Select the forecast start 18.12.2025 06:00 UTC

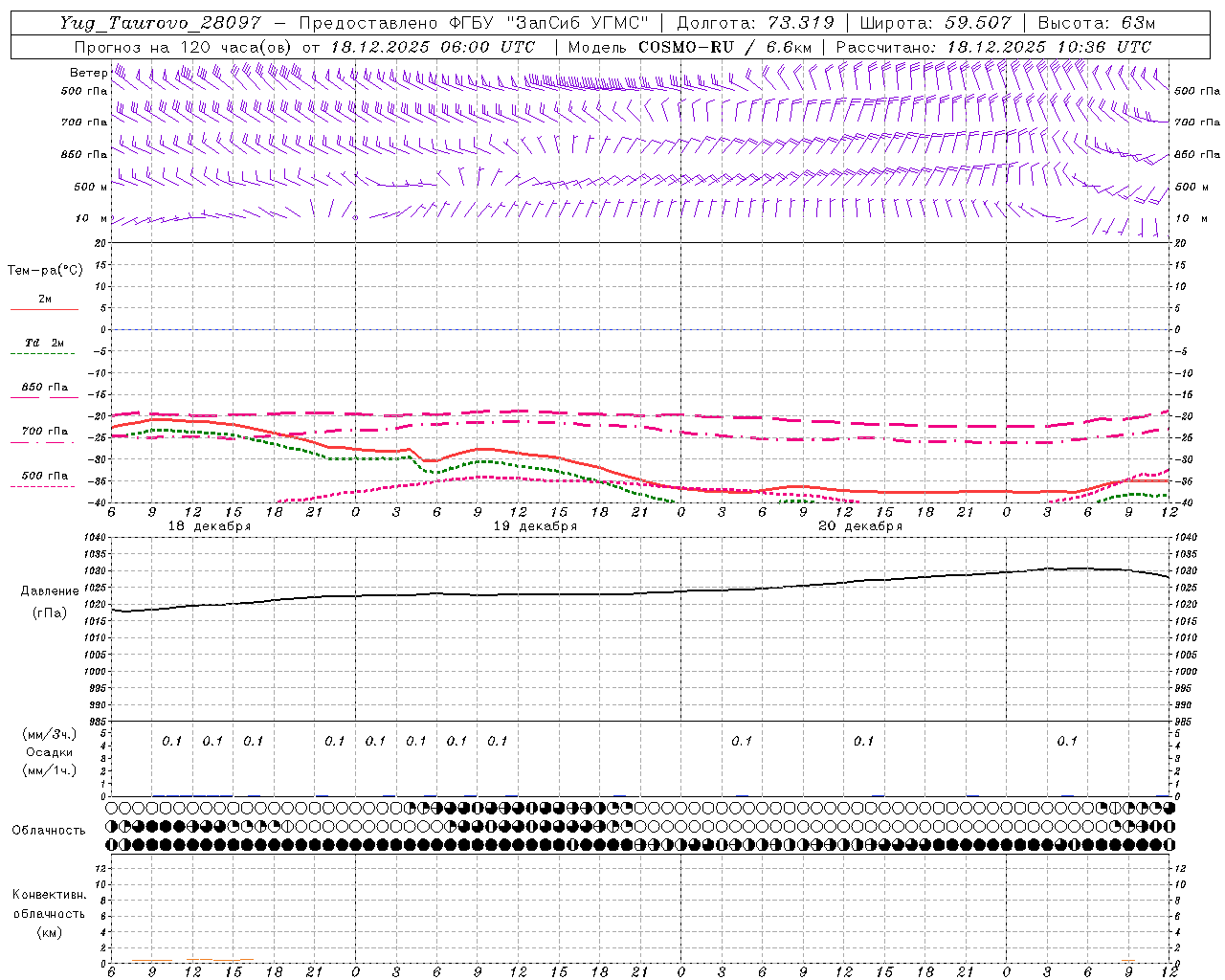tap(433, 47)
